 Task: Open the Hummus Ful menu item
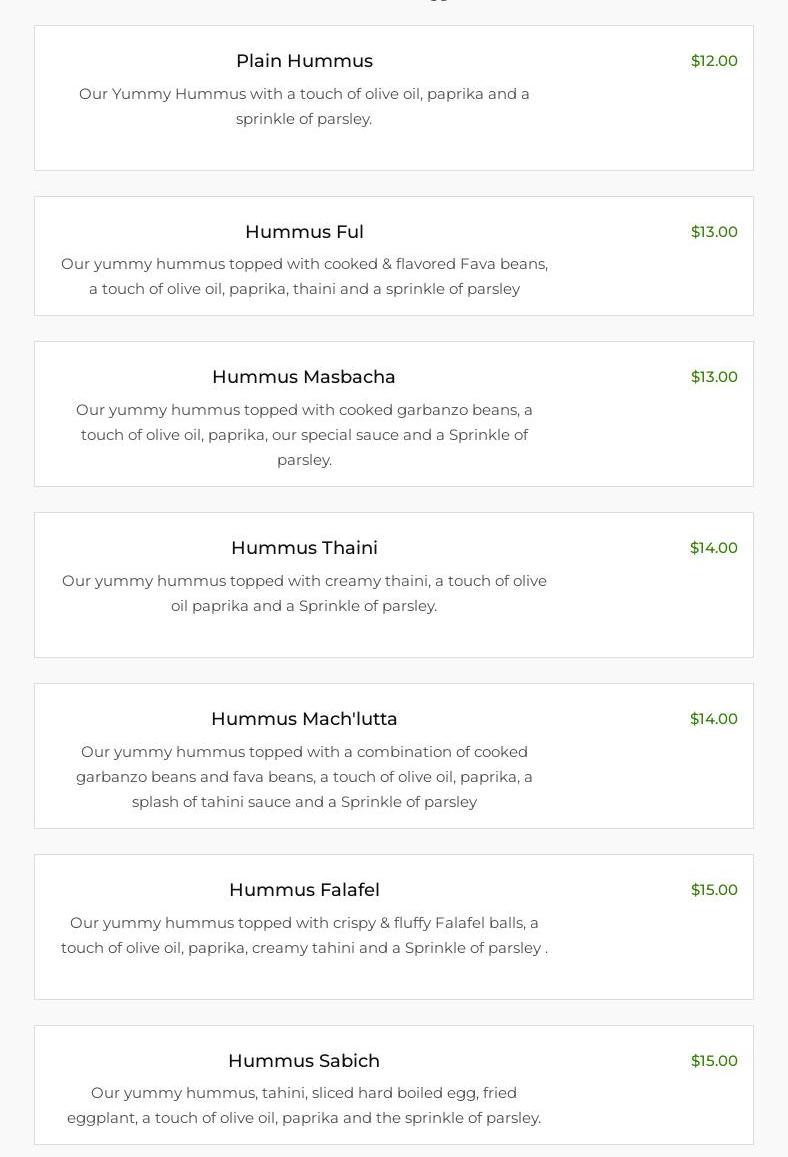point(304,232)
